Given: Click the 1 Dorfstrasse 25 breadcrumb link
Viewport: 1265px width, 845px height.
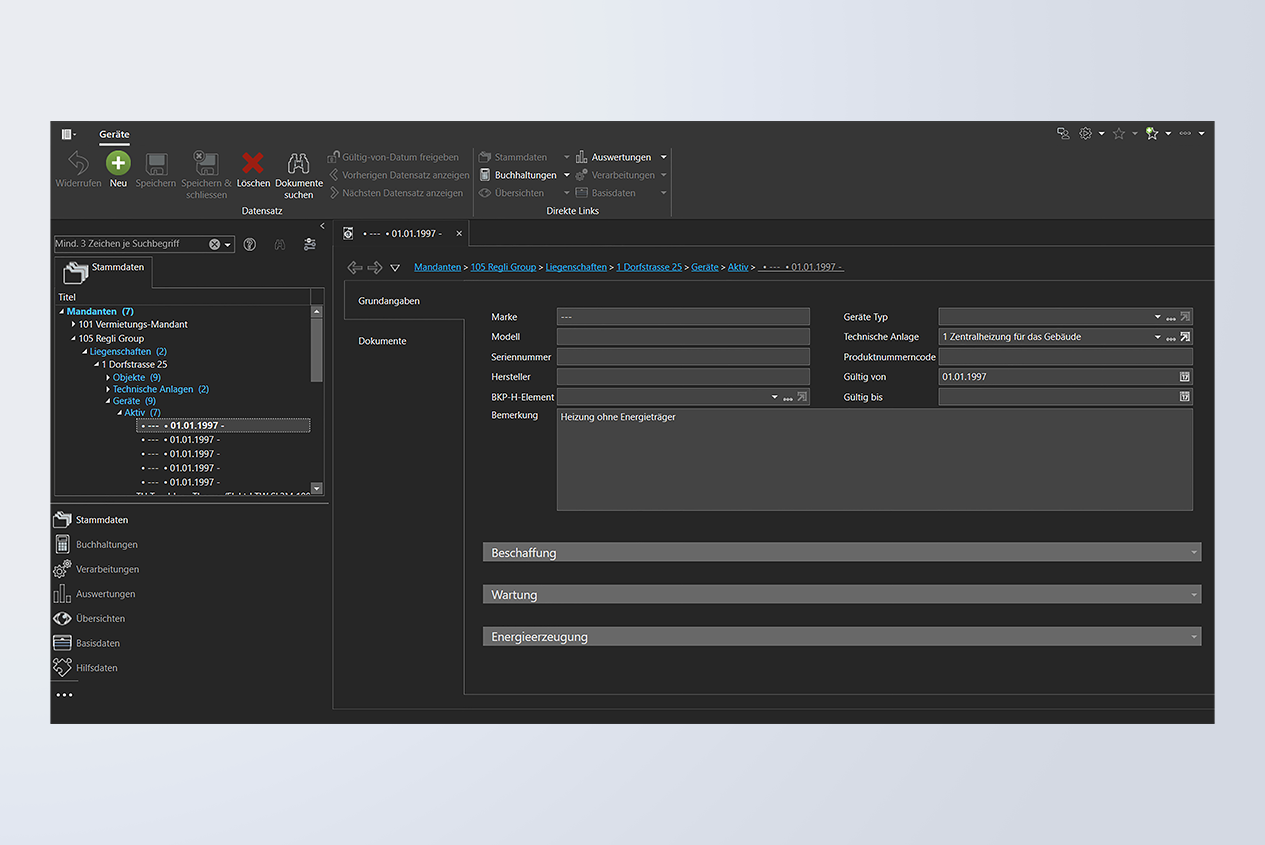Looking at the screenshot, I should (x=648, y=267).
